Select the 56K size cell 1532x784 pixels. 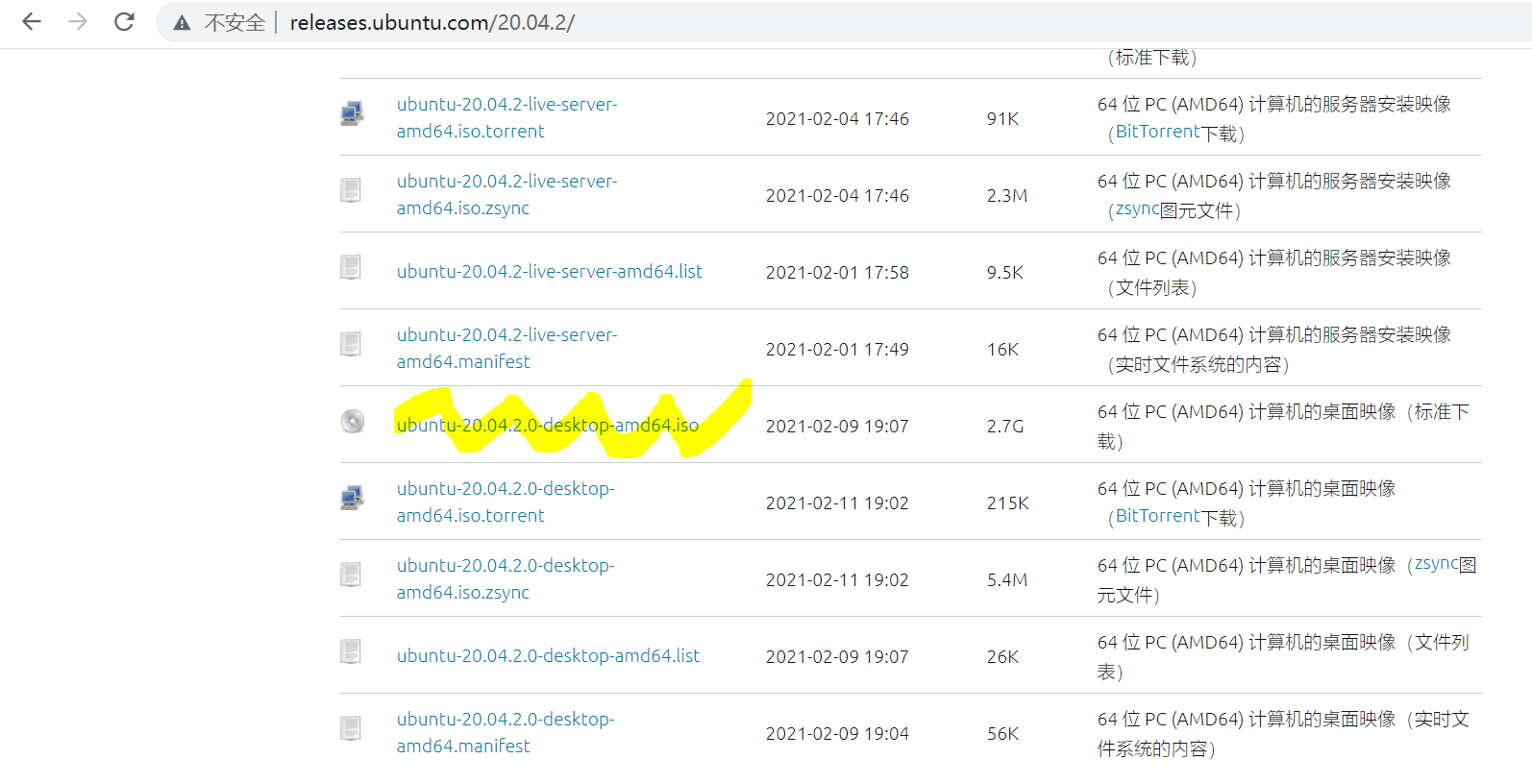click(x=1002, y=733)
